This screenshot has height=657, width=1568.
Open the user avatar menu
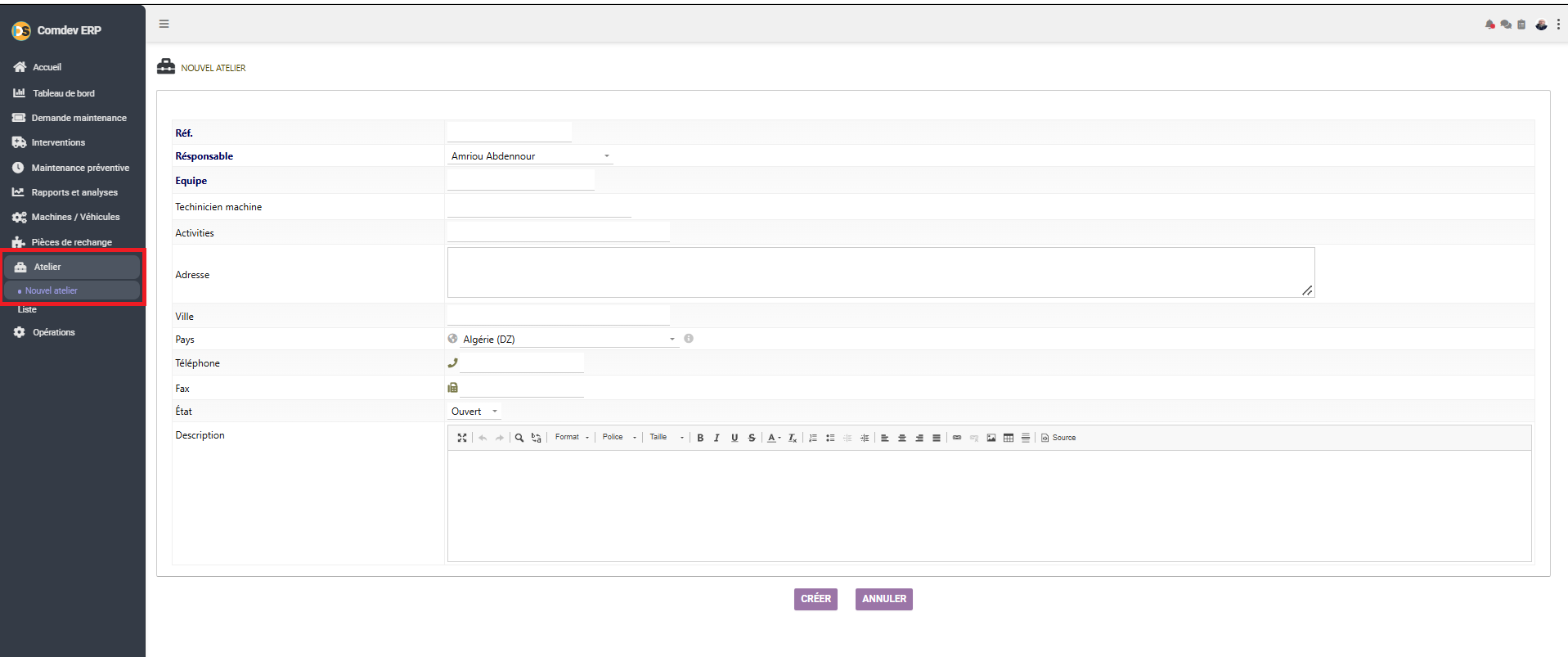point(1541,25)
